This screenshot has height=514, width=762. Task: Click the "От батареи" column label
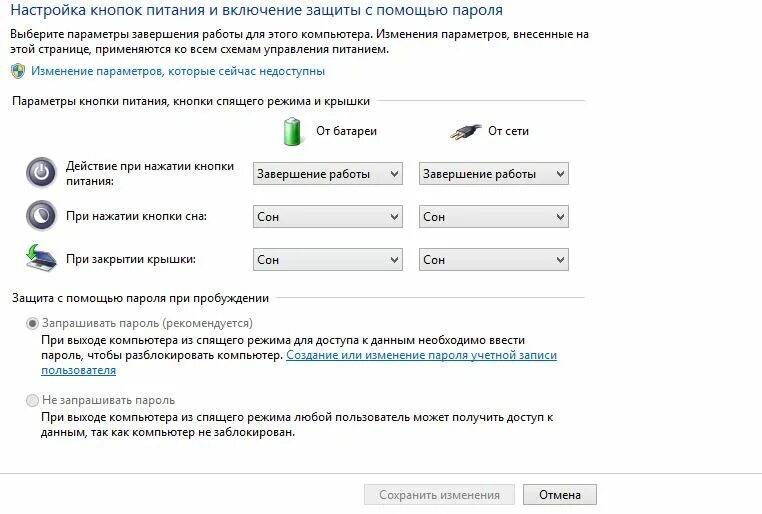[346, 131]
